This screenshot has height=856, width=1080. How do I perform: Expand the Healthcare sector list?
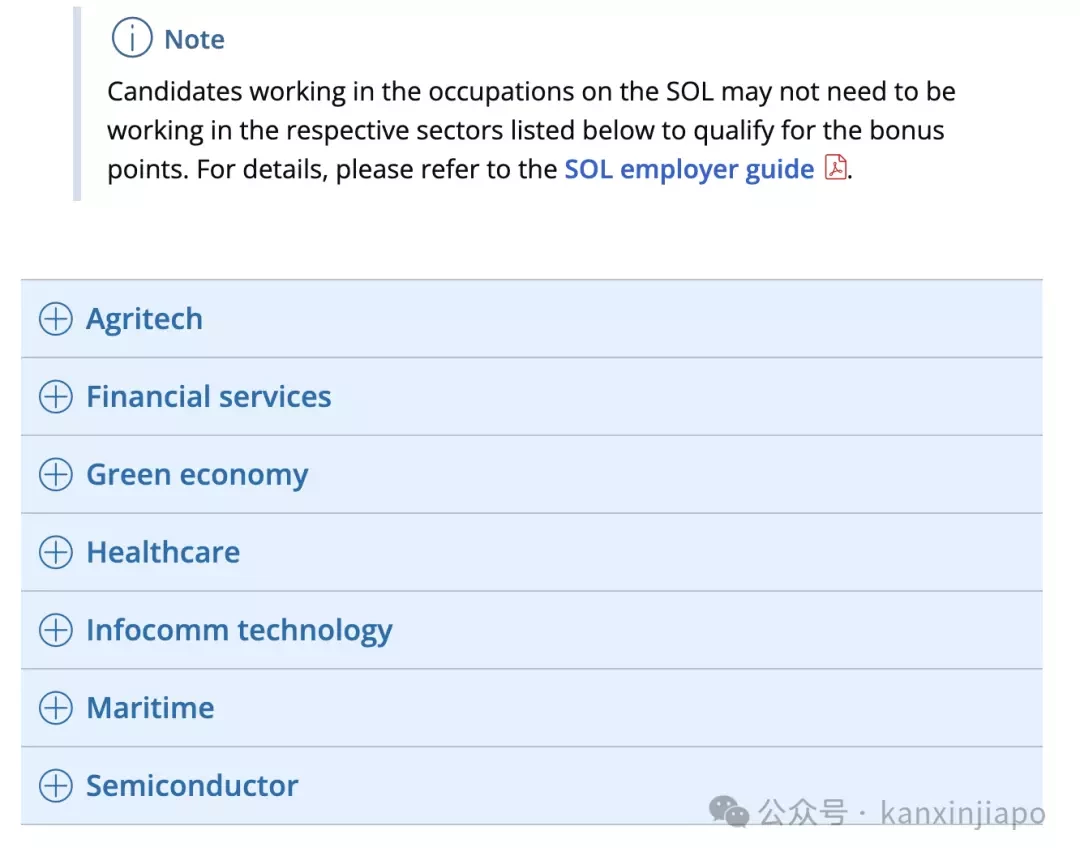[x=532, y=552]
